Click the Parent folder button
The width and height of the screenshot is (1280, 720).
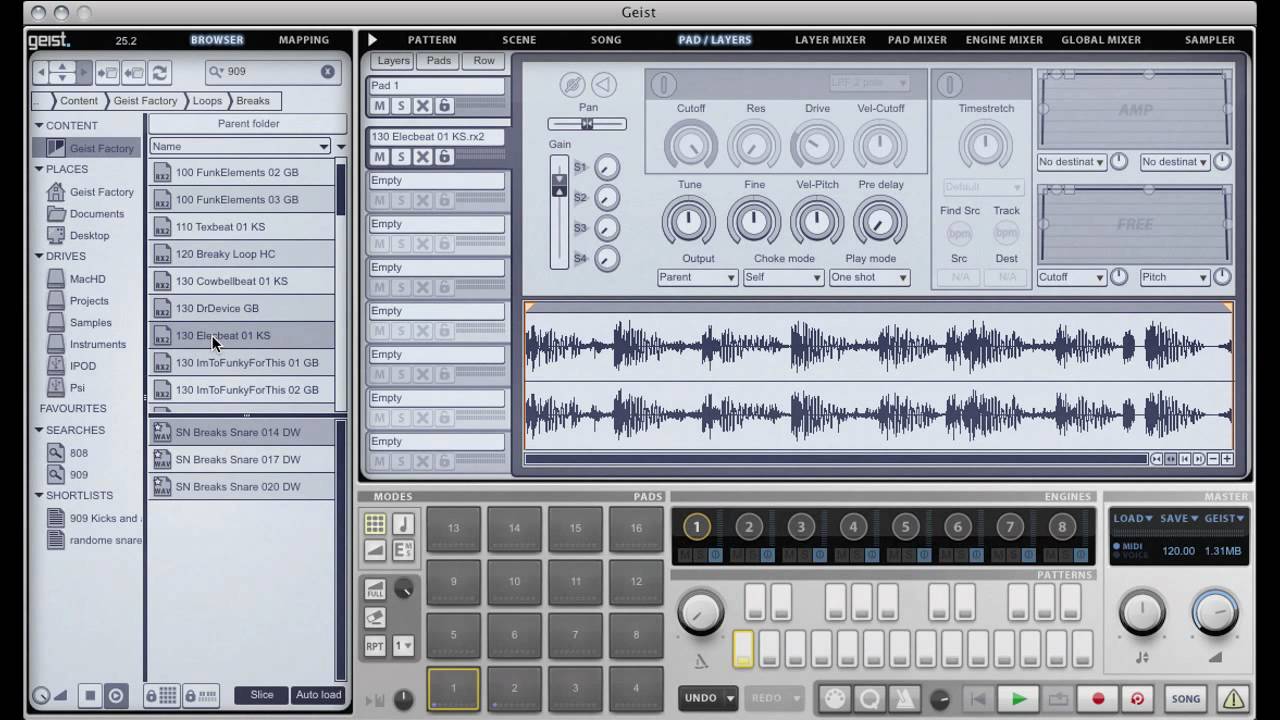coord(248,124)
